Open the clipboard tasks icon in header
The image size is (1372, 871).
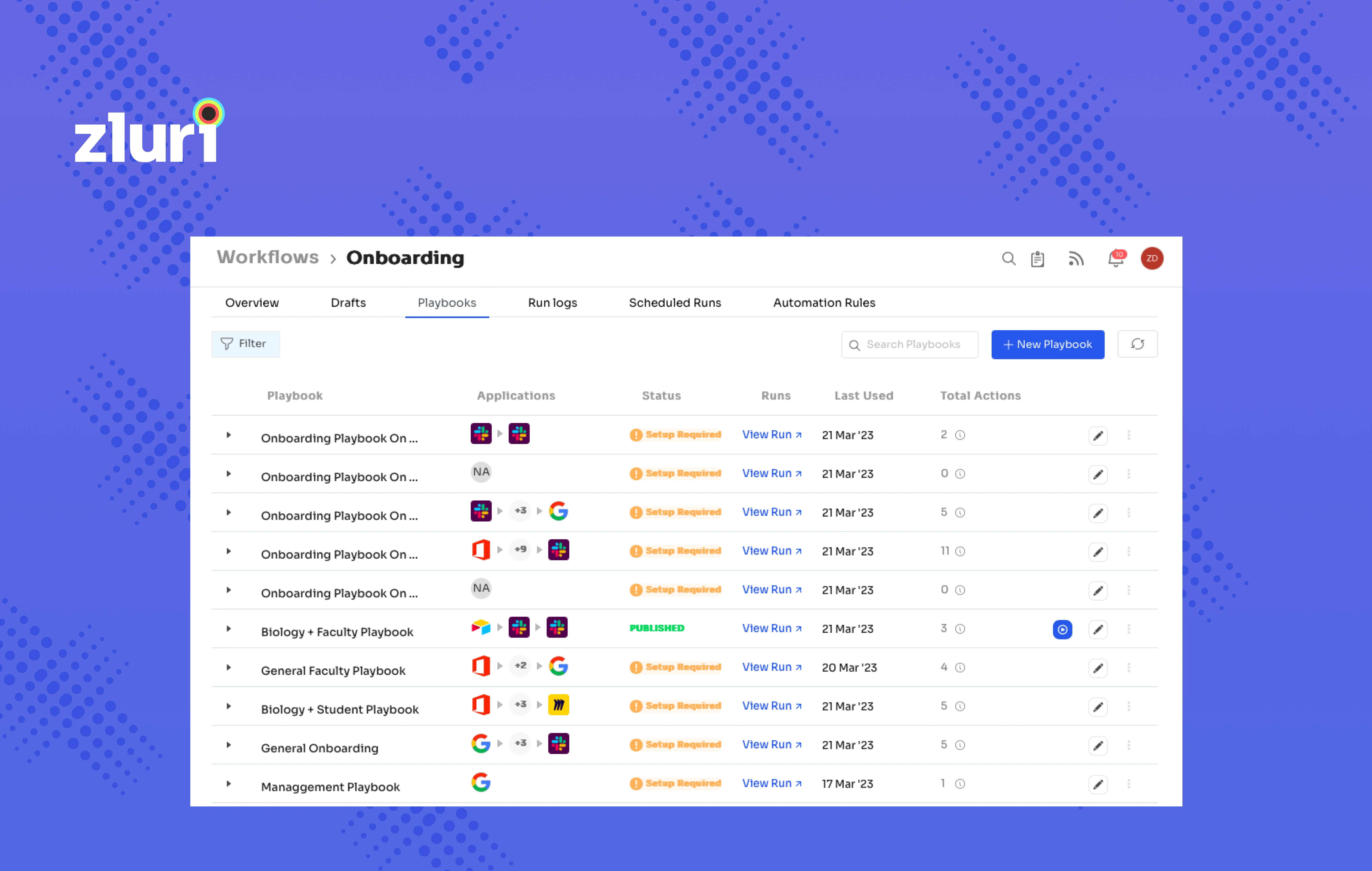click(1038, 259)
